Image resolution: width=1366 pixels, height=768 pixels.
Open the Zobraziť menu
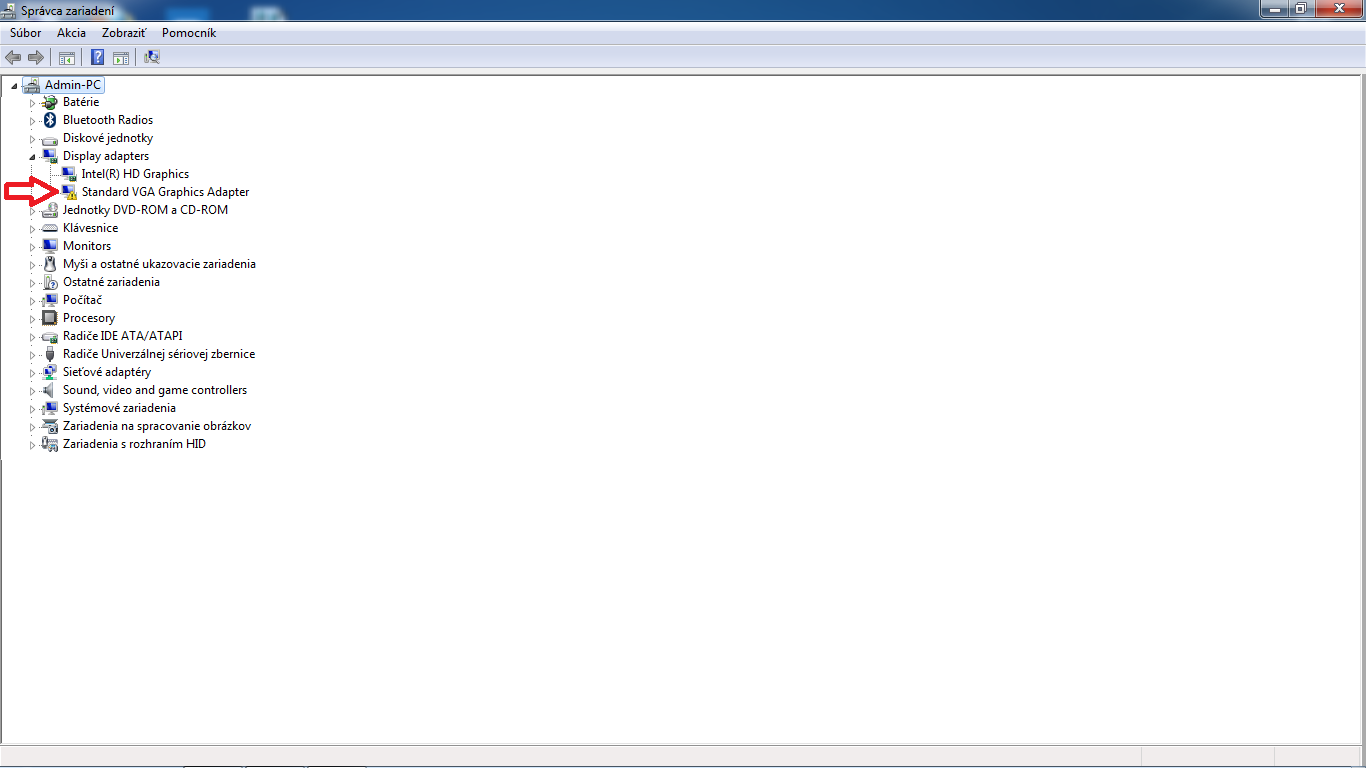[124, 33]
